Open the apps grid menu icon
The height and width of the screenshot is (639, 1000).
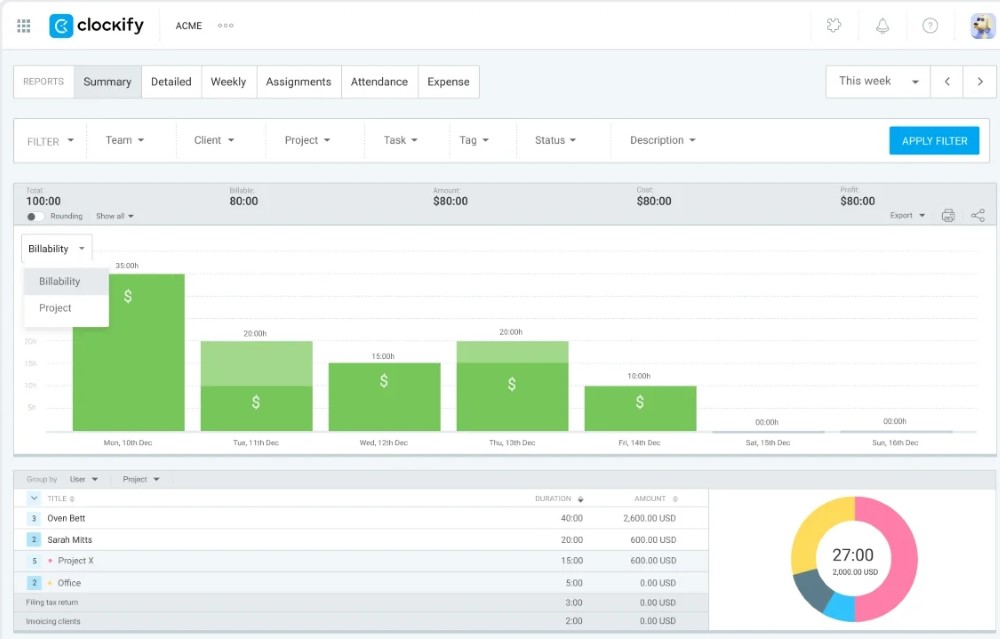[x=24, y=26]
